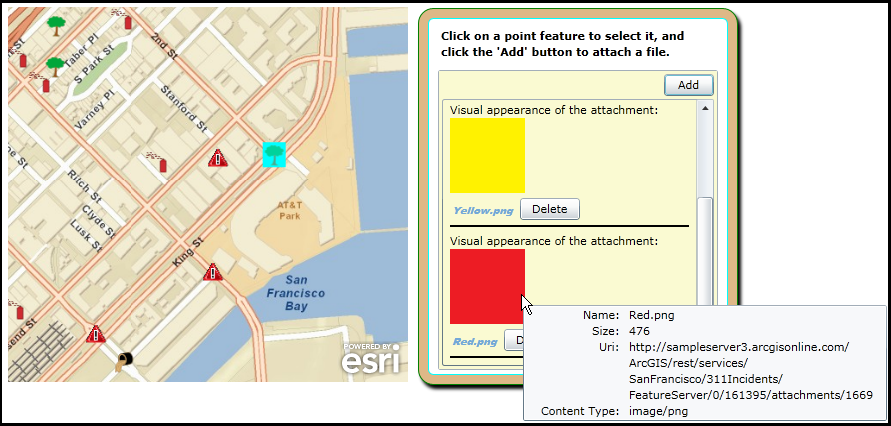Image resolution: width=891 pixels, height=426 pixels.
Task: Click 'Visual appearance' caption above red thumbnail
Action: 554,241
